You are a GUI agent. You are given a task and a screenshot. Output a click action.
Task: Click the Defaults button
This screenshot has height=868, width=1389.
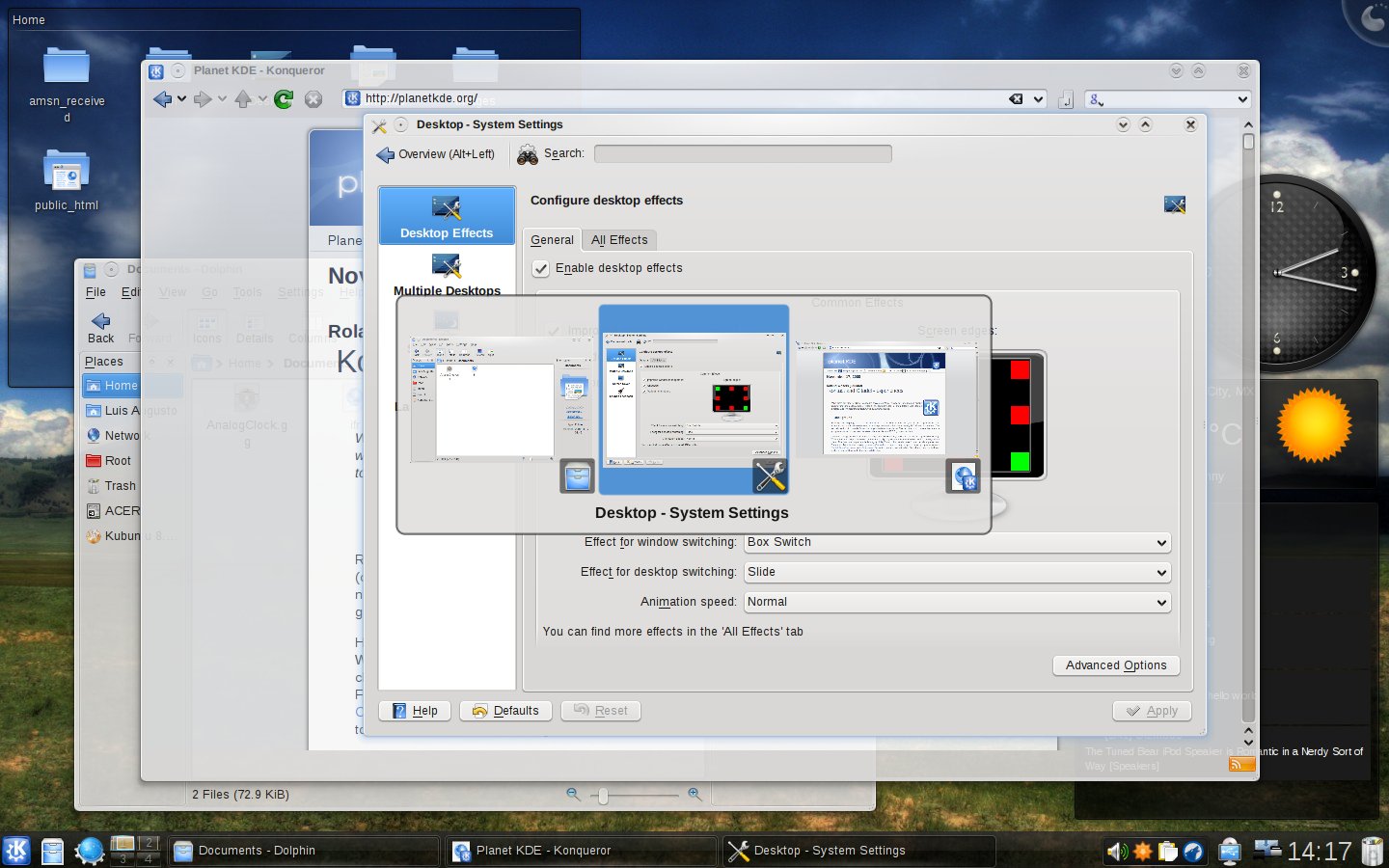[506, 711]
